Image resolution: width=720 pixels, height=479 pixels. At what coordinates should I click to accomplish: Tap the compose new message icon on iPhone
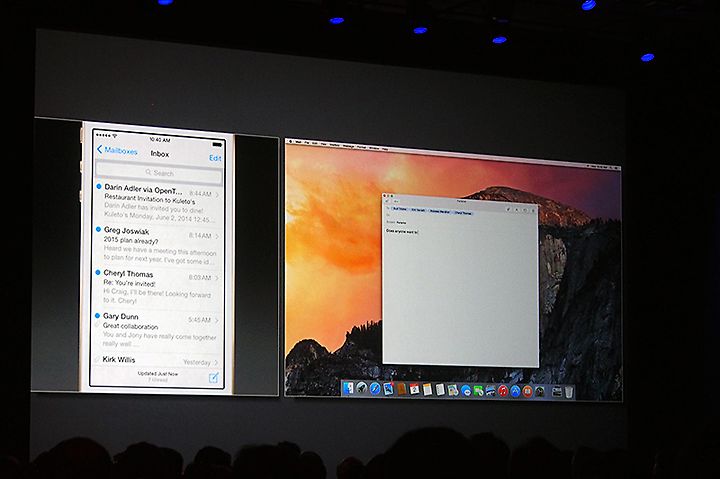214,378
